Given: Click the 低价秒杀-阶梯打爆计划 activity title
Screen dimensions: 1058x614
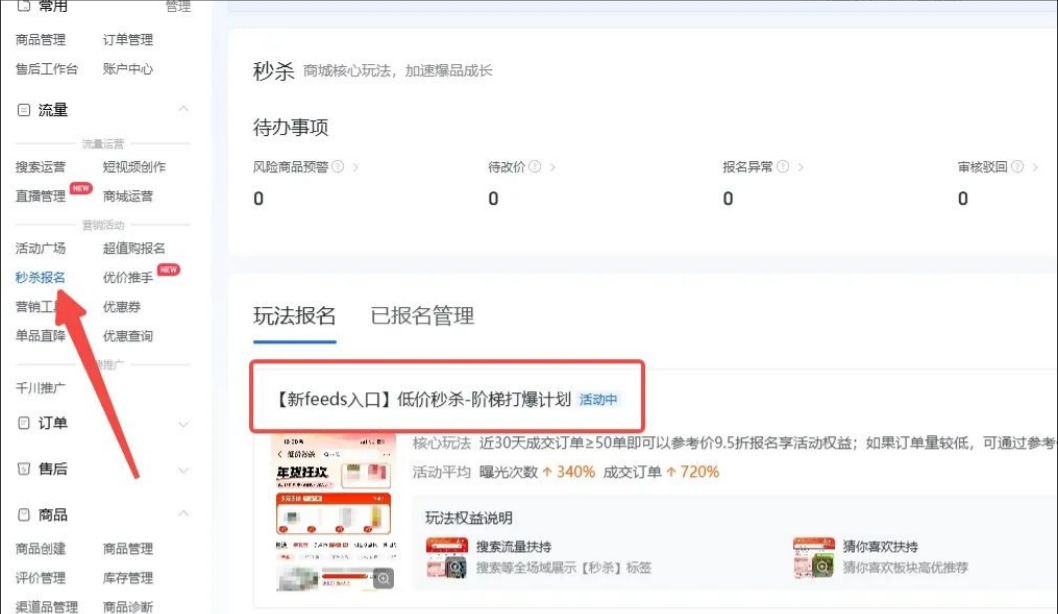Looking at the screenshot, I should [x=423, y=399].
